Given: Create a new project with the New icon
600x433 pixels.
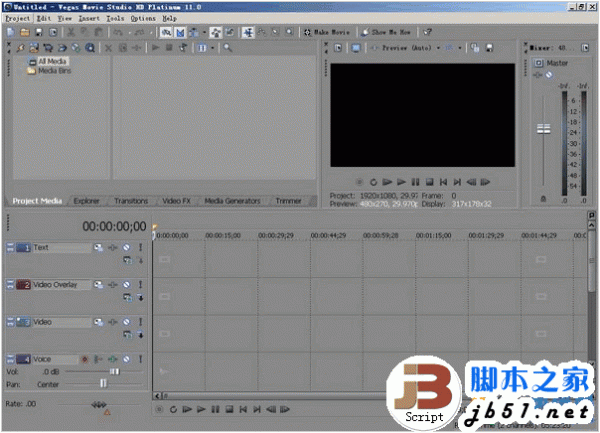Looking at the screenshot, I should click(x=11, y=33).
